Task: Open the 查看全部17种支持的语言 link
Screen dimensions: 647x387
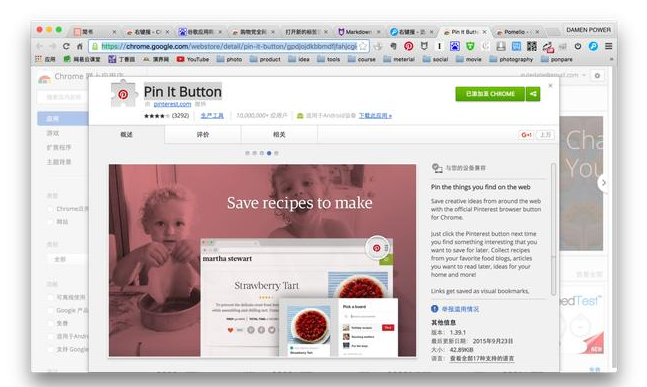Action: 482,359
